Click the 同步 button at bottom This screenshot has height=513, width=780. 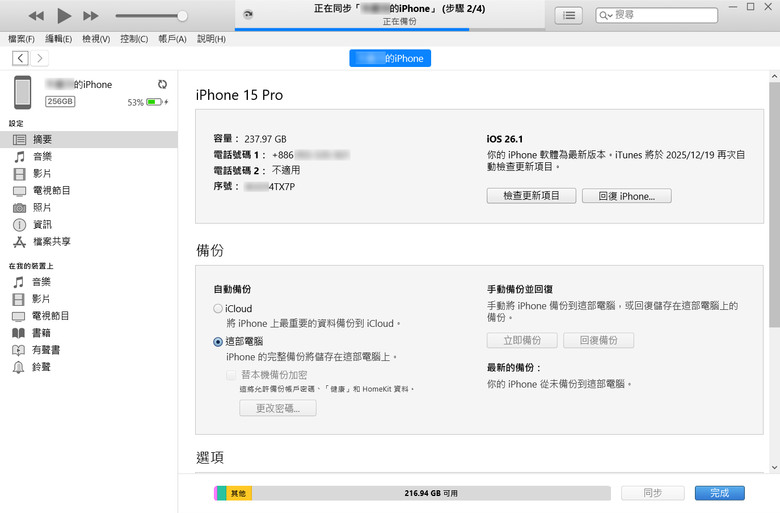653,493
